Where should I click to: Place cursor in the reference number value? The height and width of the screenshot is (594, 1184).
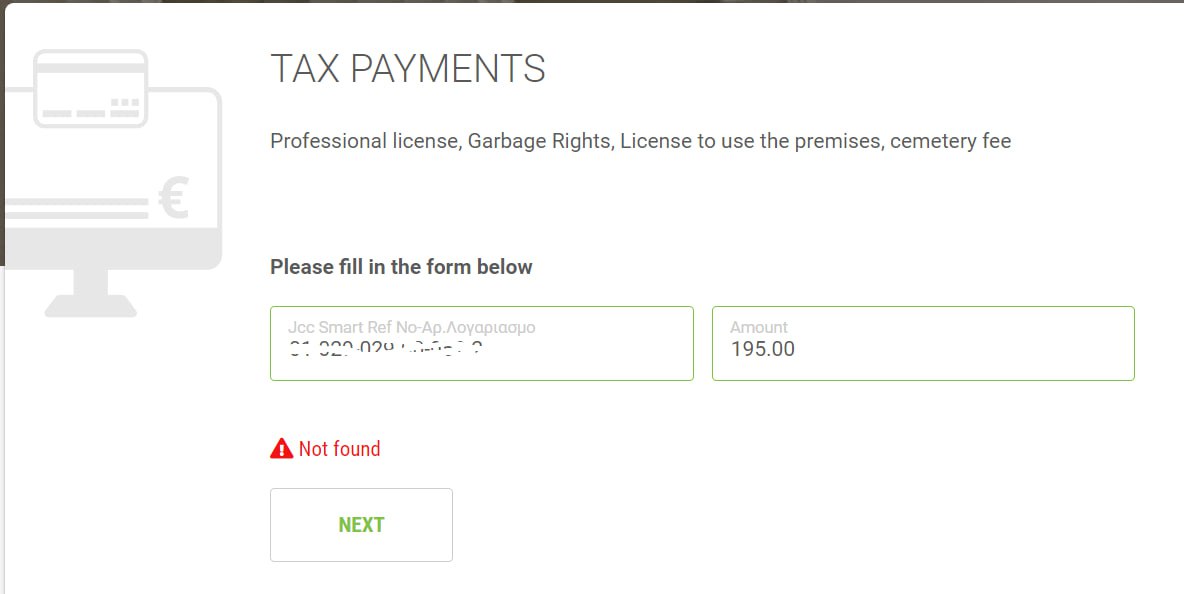(x=385, y=350)
